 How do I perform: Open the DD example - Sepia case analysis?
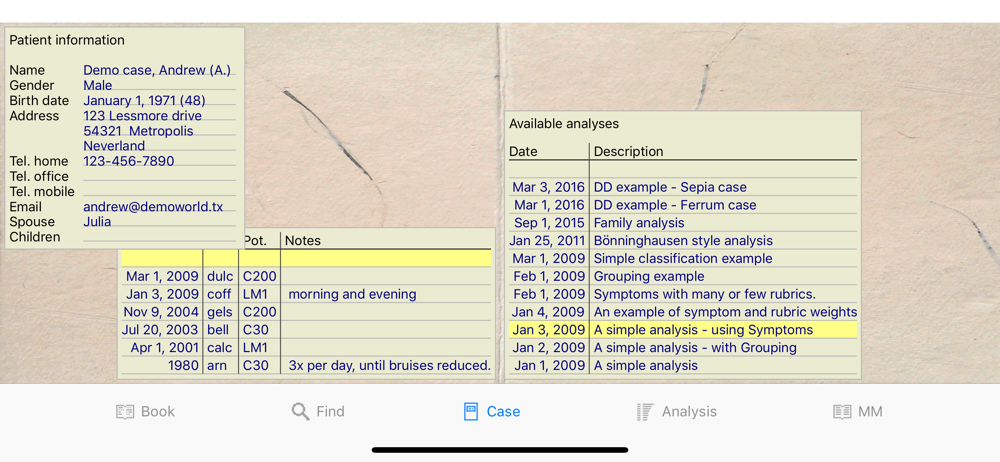coord(683,187)
